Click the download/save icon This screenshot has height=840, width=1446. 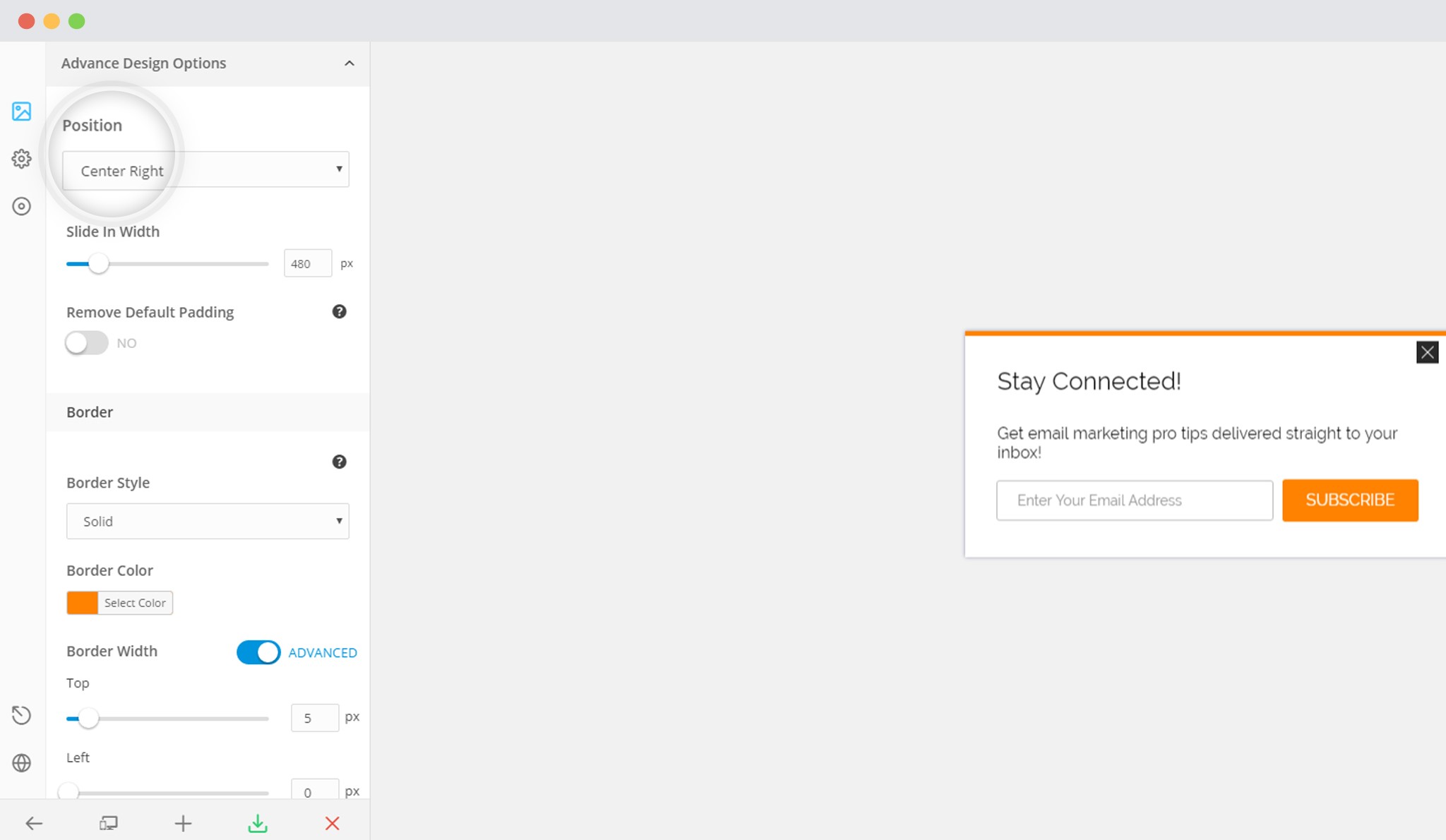click(258, 823)
